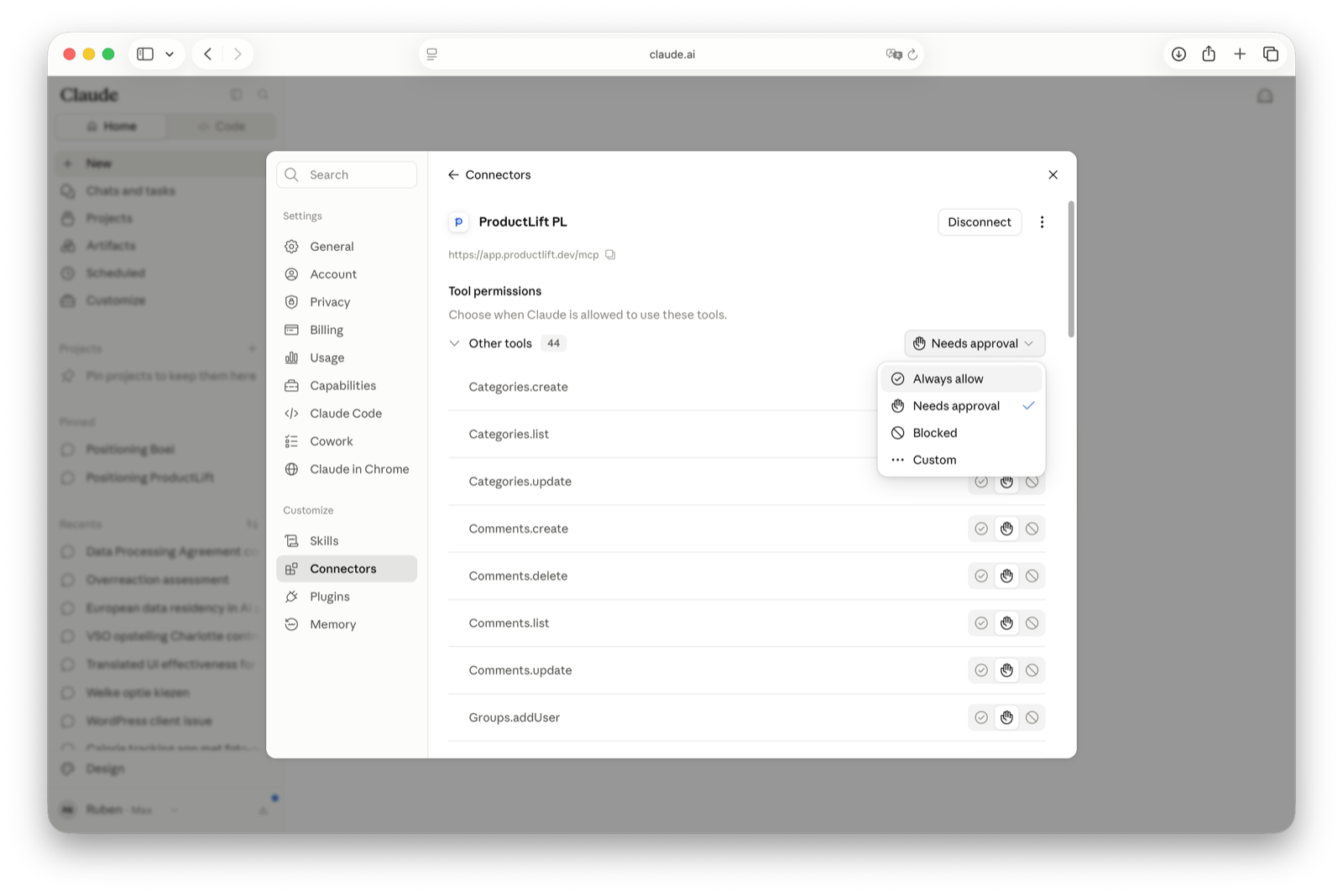The image size is (1343, 896).
Task: Open Claude in Chrome settings
Action: coord(346,469)
